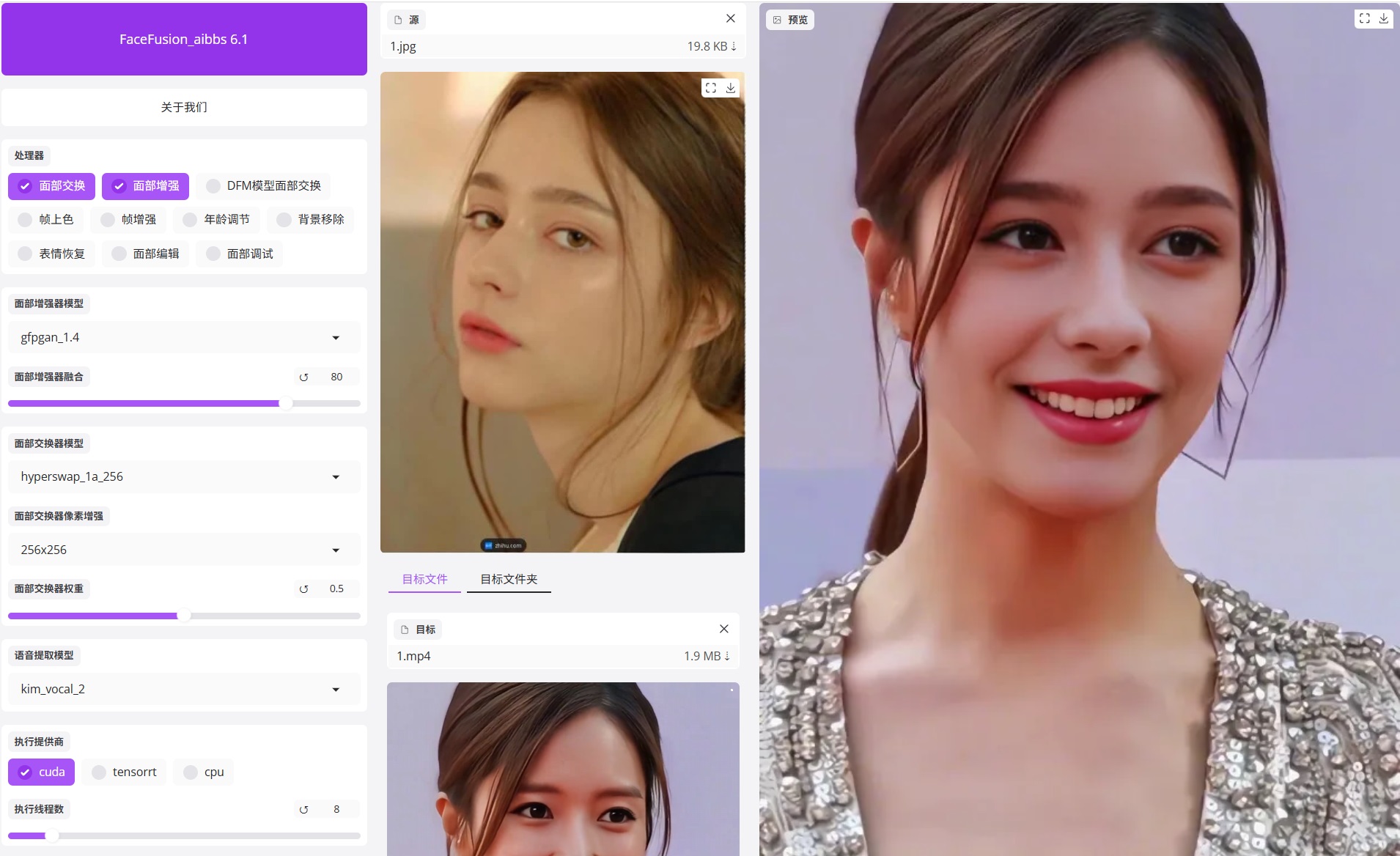
Task: Click the 关于我们 button
Action: [184, 108]
